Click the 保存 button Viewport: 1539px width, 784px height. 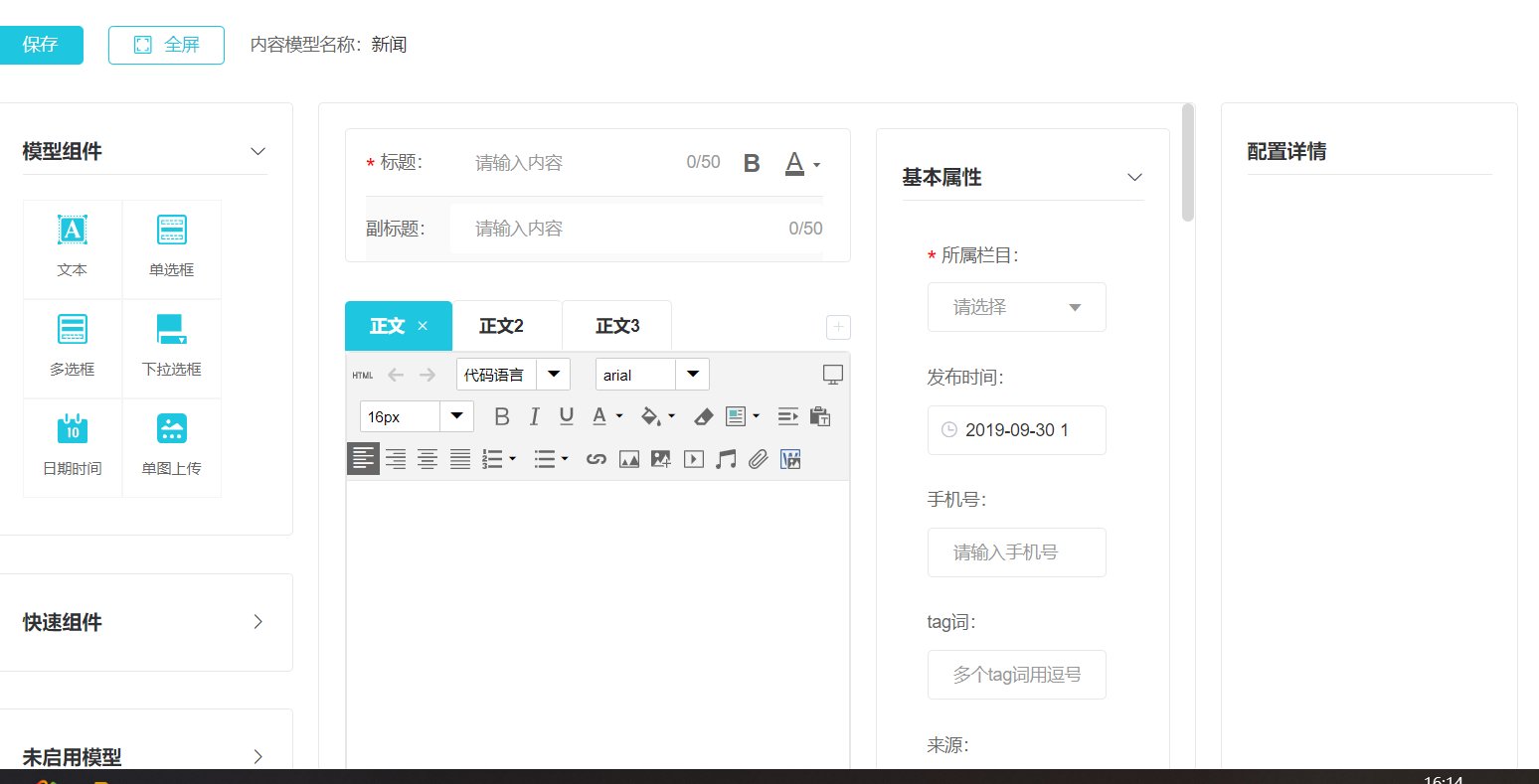[40, 45]
